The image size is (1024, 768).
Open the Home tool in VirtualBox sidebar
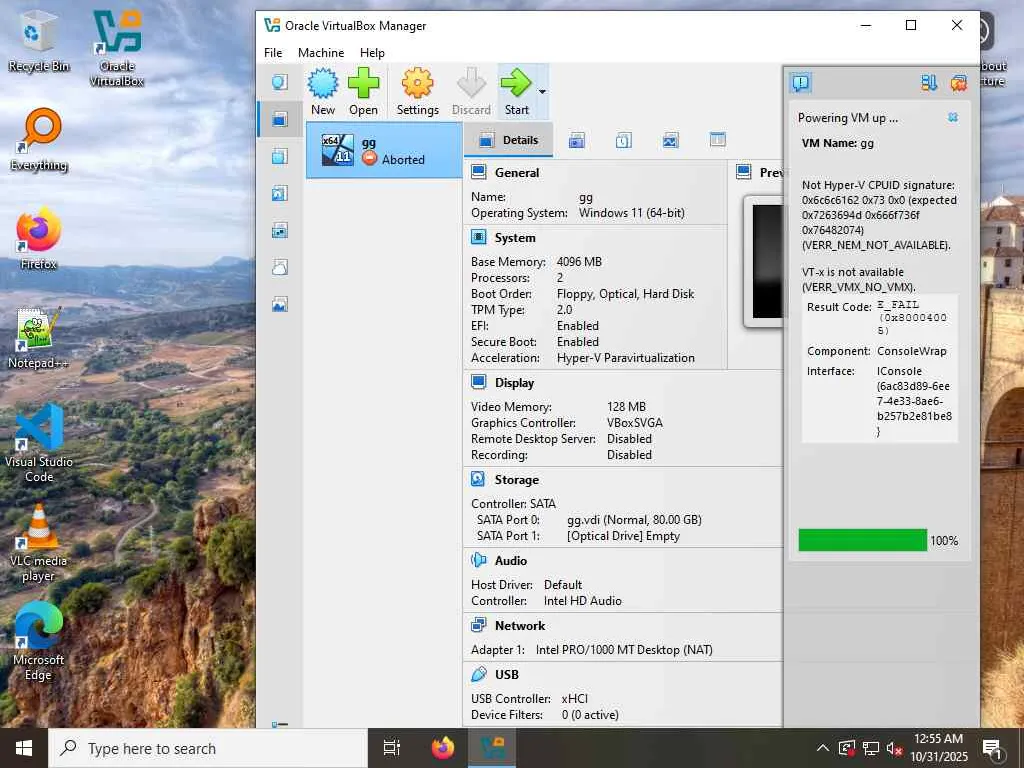[x=280, y=82]
